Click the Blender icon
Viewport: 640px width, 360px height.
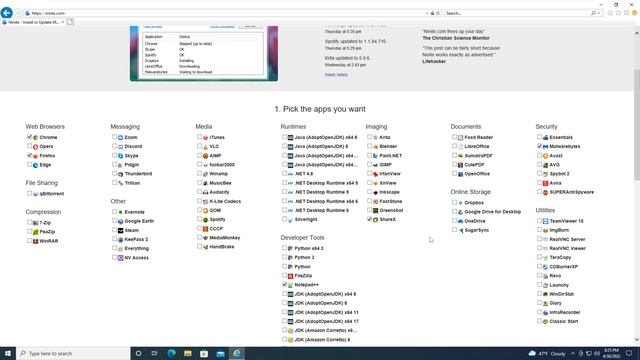point(376,147)
